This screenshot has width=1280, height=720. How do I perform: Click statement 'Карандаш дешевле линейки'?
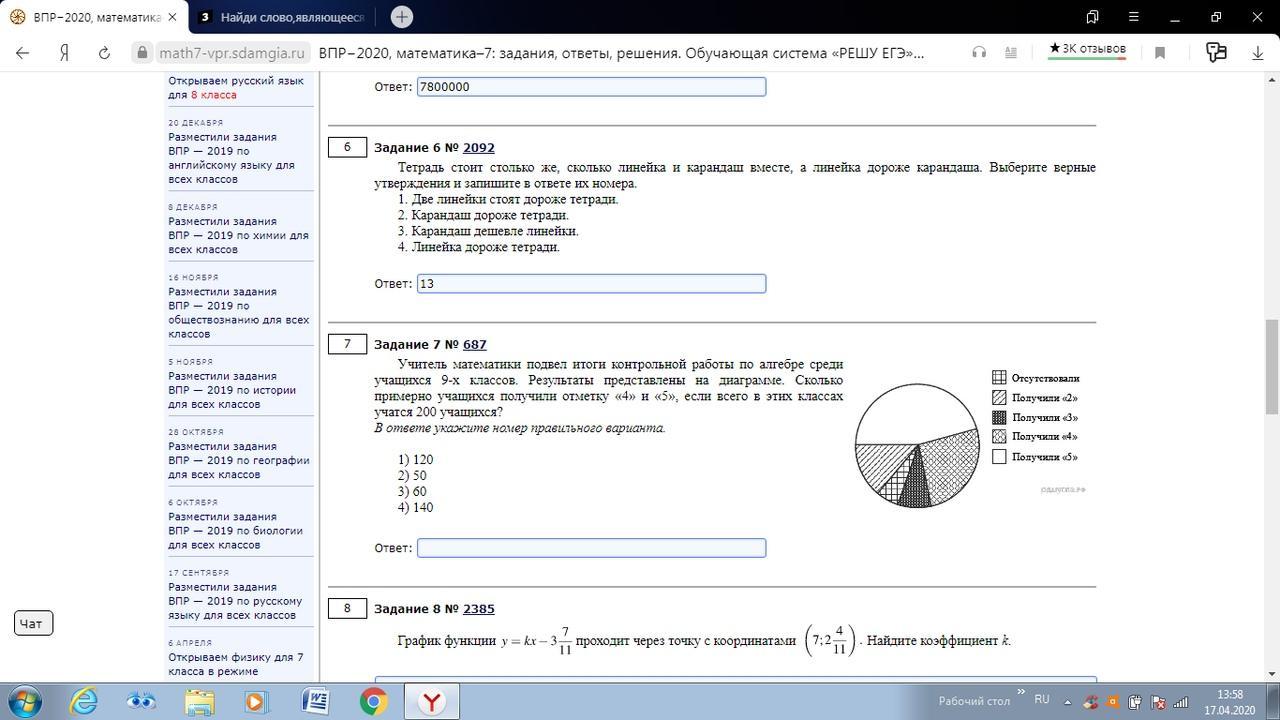488,231
